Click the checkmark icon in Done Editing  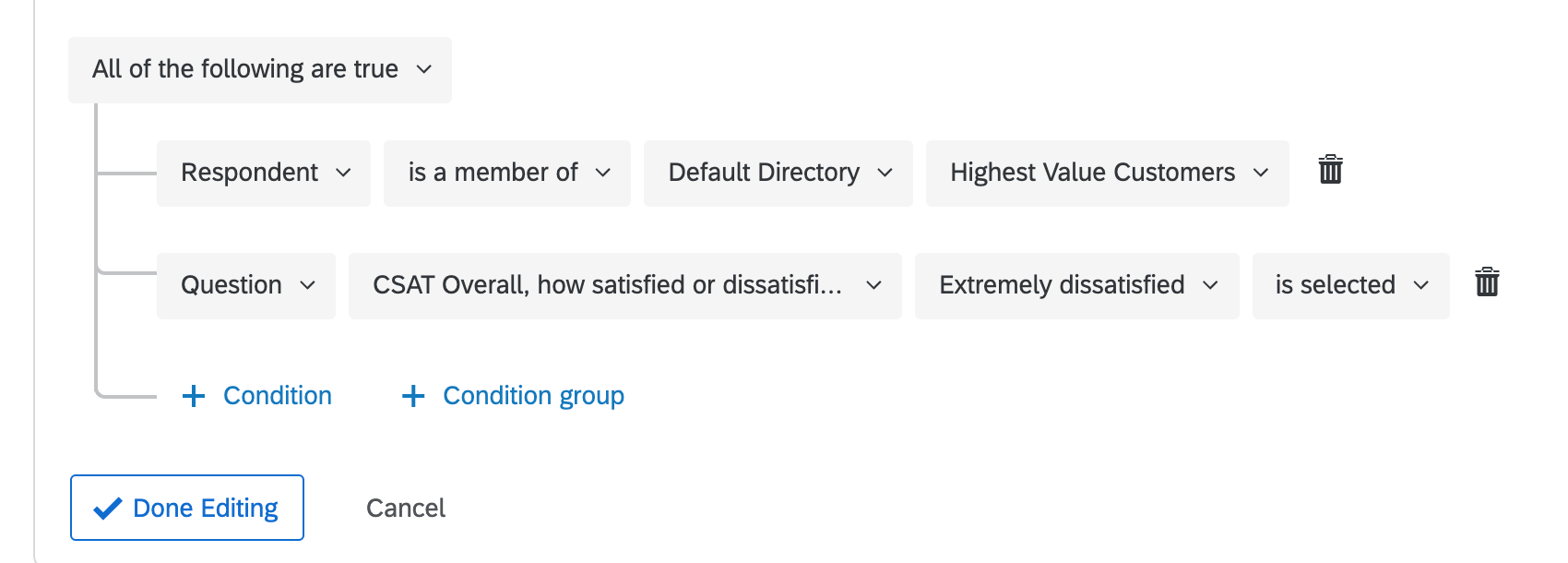click(x=108, y=508)
